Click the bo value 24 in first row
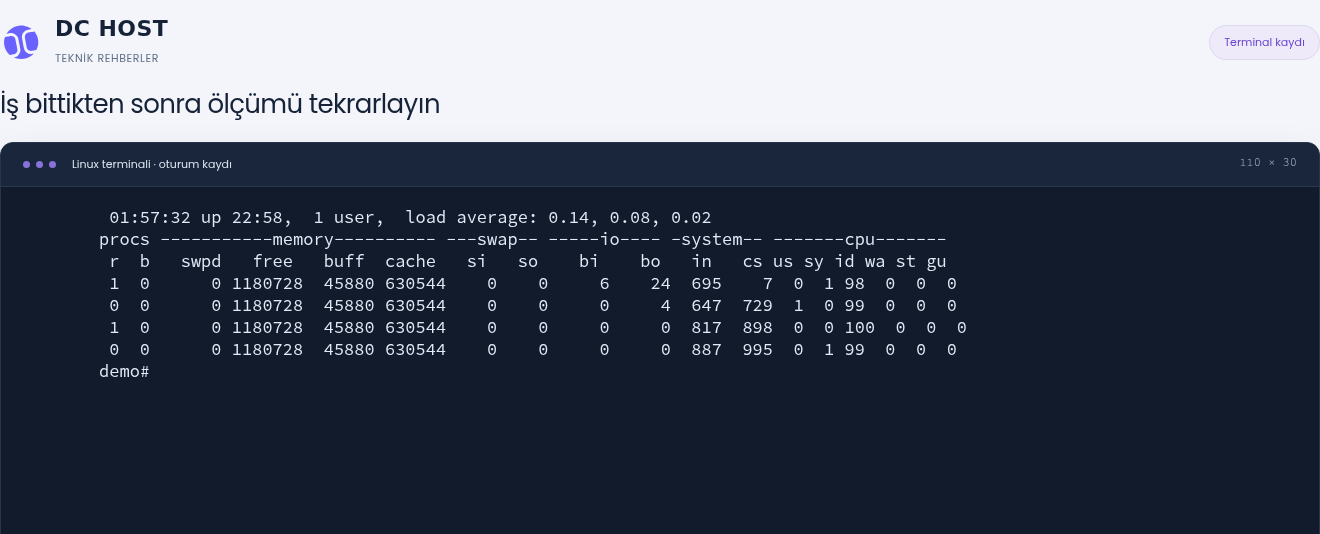 [x=660, y=284]
